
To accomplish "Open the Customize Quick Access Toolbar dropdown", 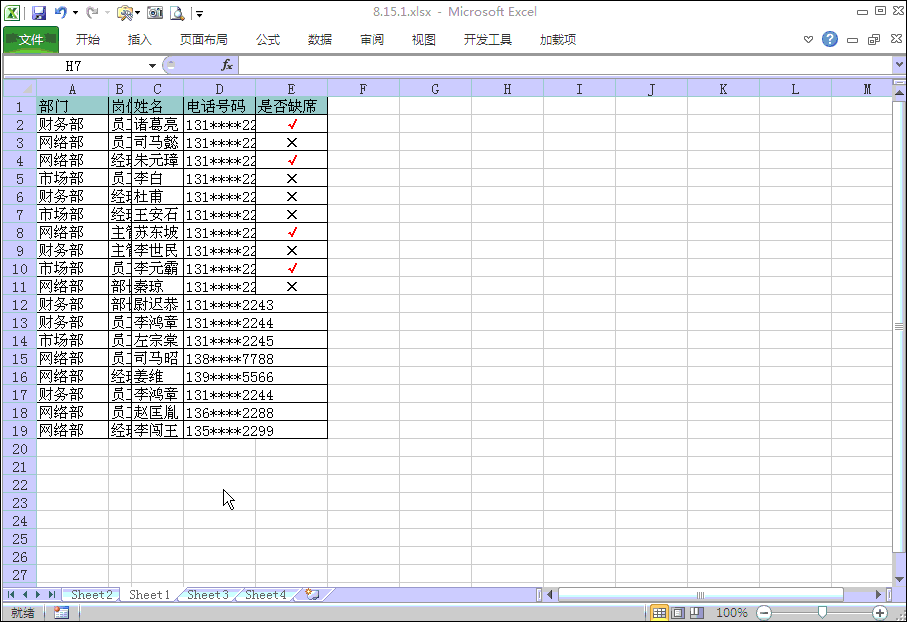I will click(x=200, y=13).
